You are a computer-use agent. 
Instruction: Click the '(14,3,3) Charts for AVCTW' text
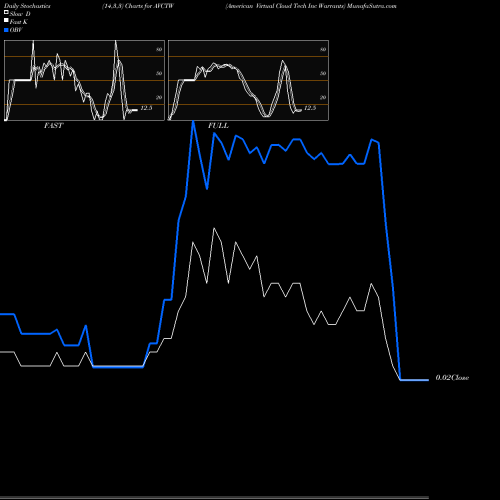point(138,6)
